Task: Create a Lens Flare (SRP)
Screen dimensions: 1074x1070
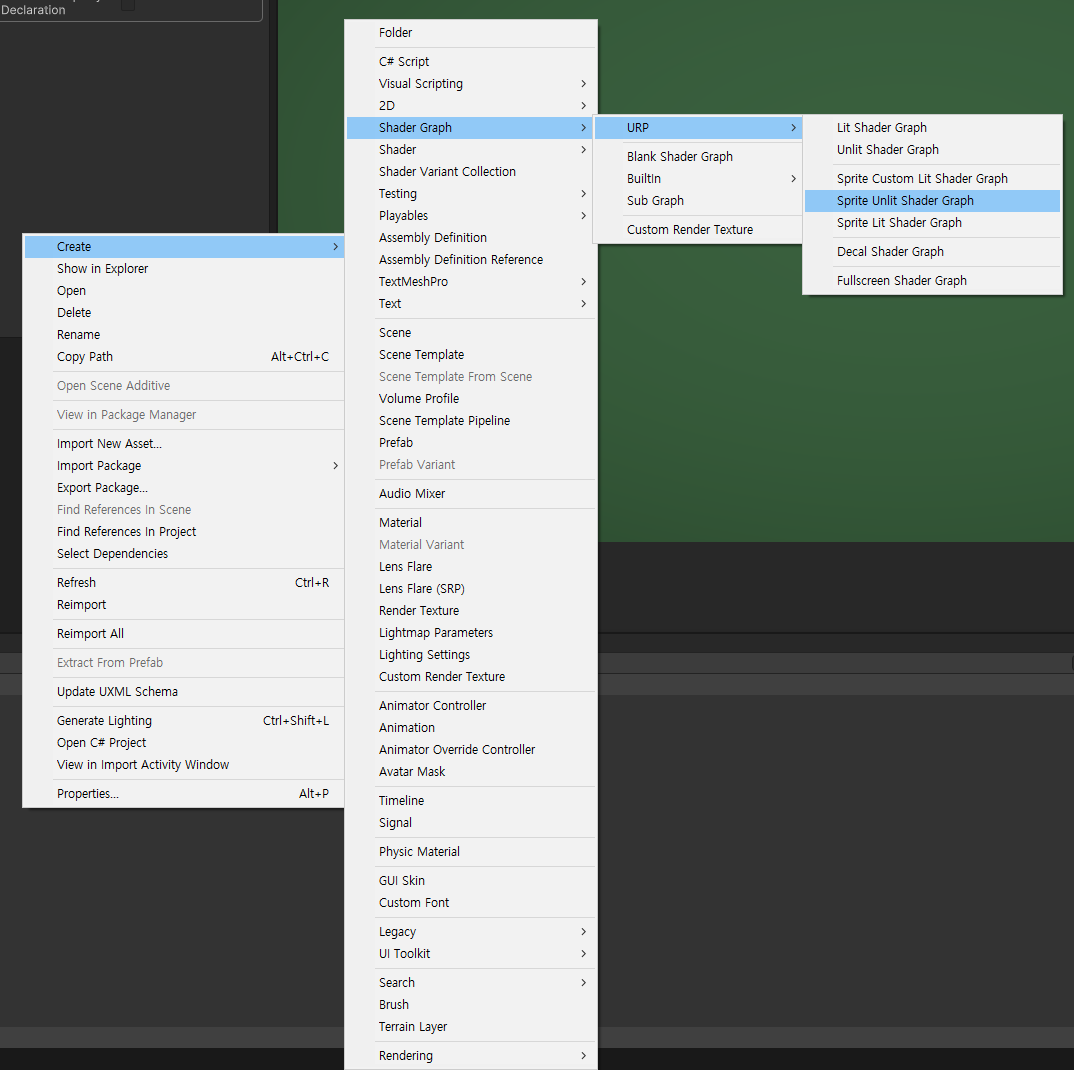Action: (471, 588)
